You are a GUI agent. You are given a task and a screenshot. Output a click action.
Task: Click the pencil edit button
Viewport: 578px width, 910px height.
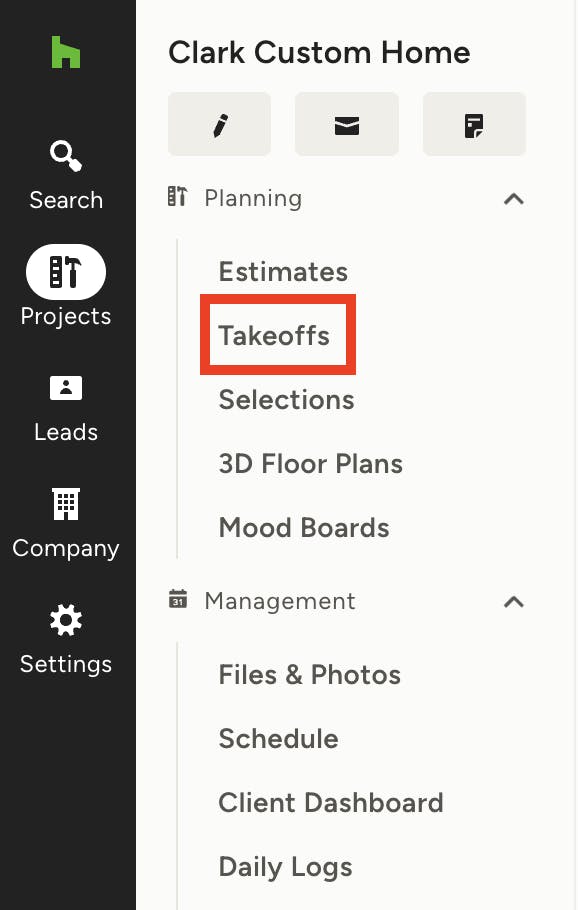click(219, 124)
